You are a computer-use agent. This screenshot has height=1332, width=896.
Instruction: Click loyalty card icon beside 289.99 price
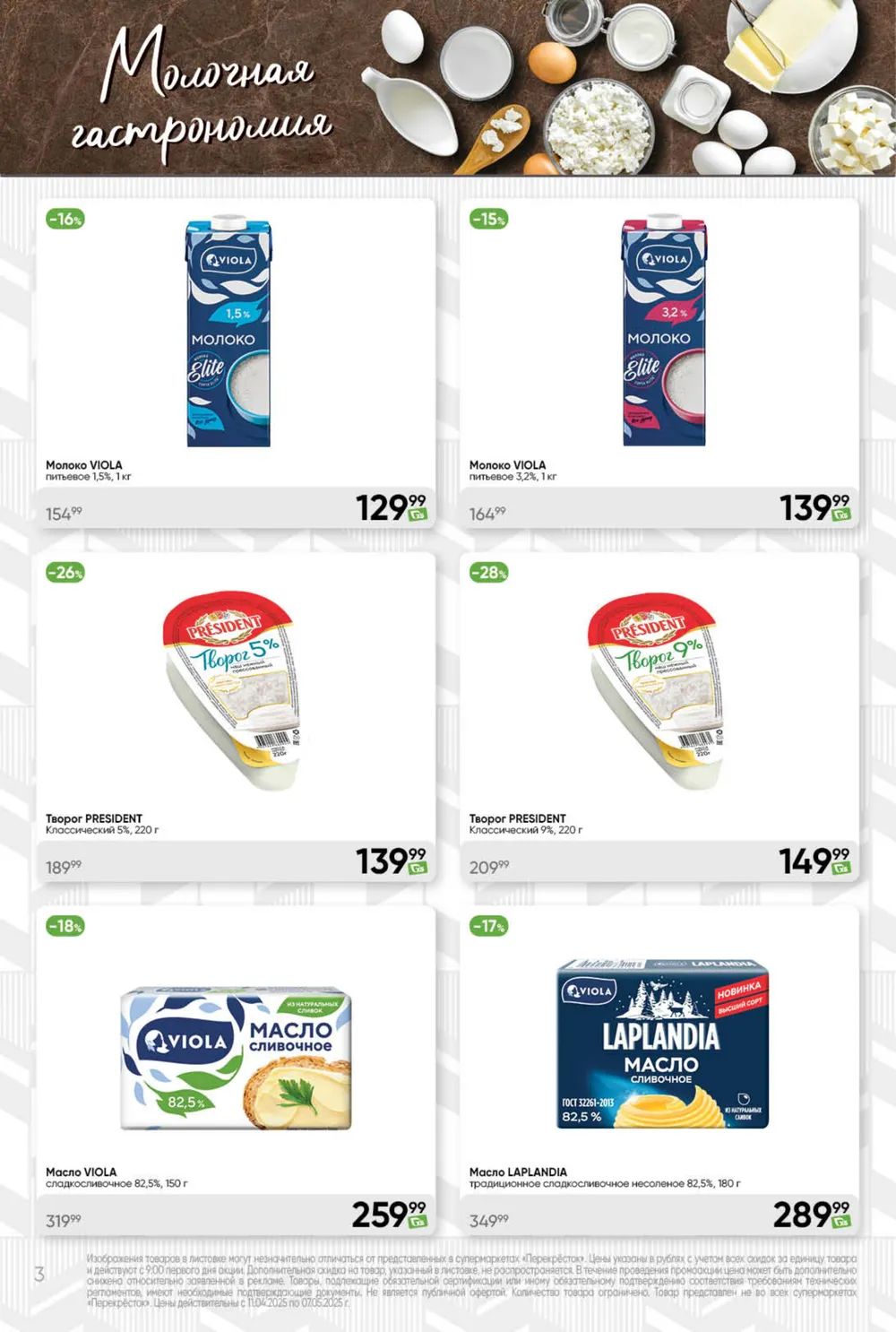(x=841, y=1222)
